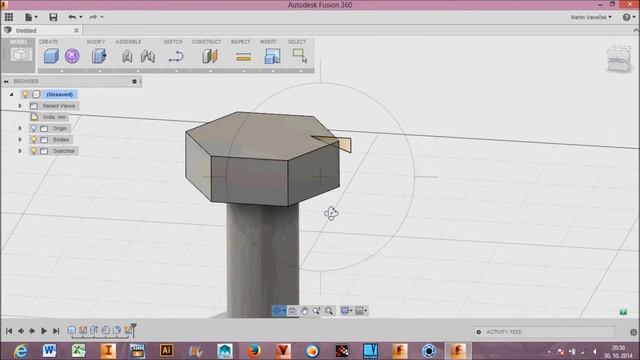The image size is (640, 360).
Task: Expand the Origin folder
Action: click(20, 129)
